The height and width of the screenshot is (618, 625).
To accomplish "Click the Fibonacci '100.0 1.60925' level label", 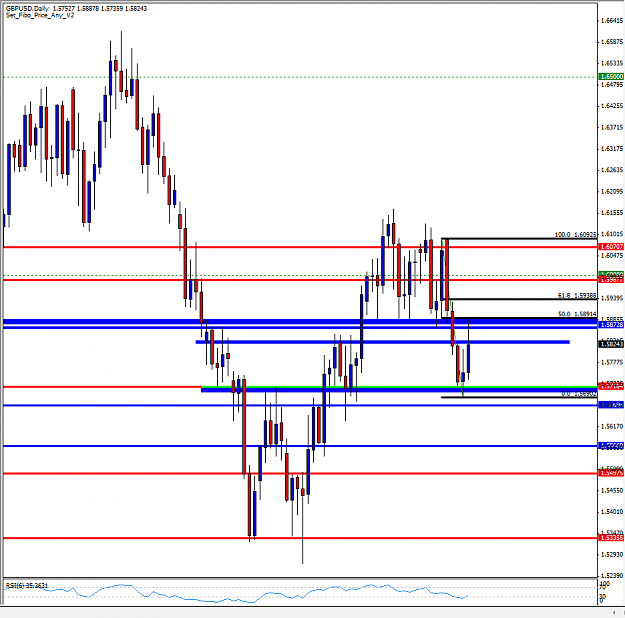I will coord(576,235).
